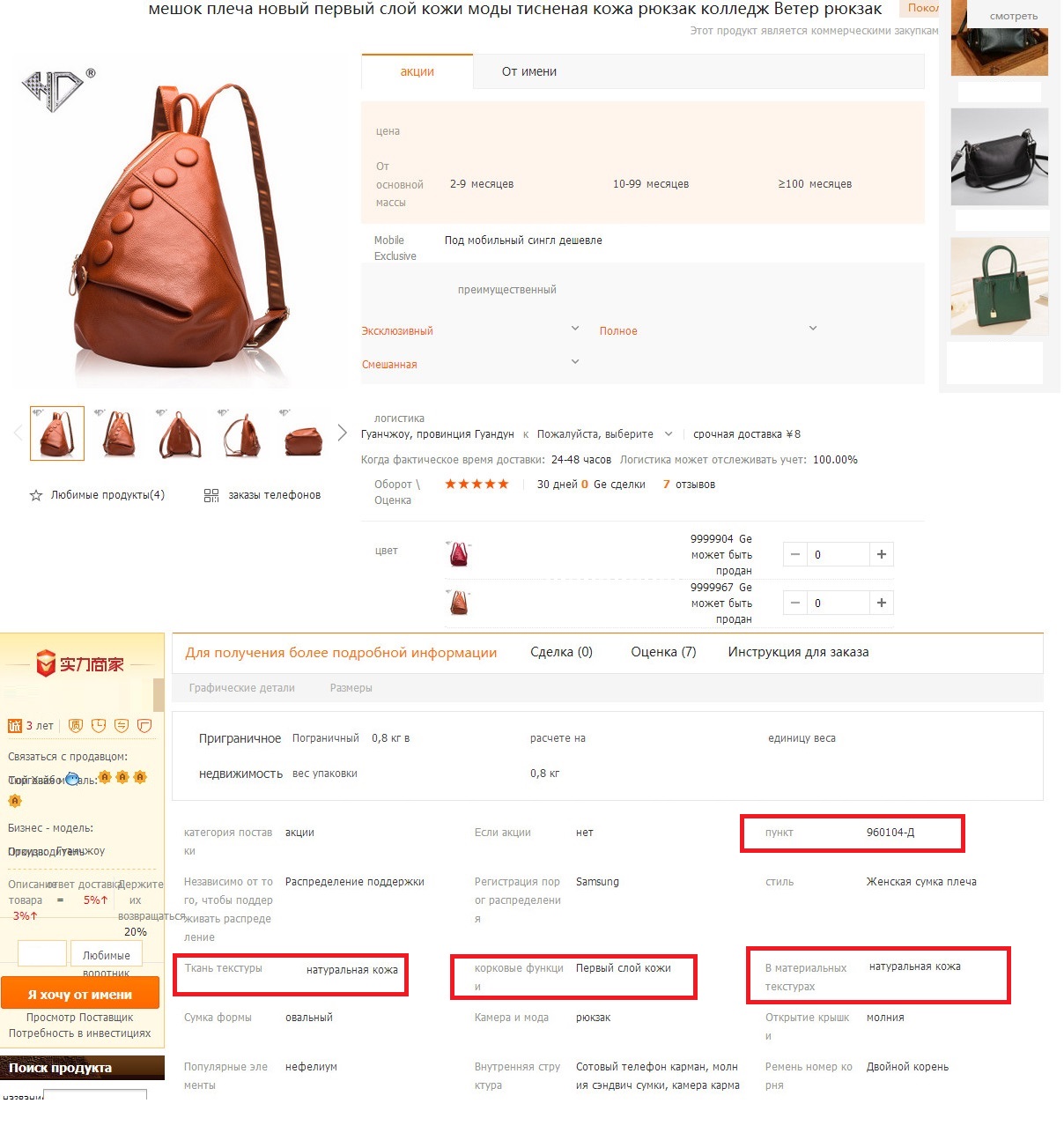1064x1133 pixels.
Task: Click the seller strength badge logo
Action: point(80,664)
